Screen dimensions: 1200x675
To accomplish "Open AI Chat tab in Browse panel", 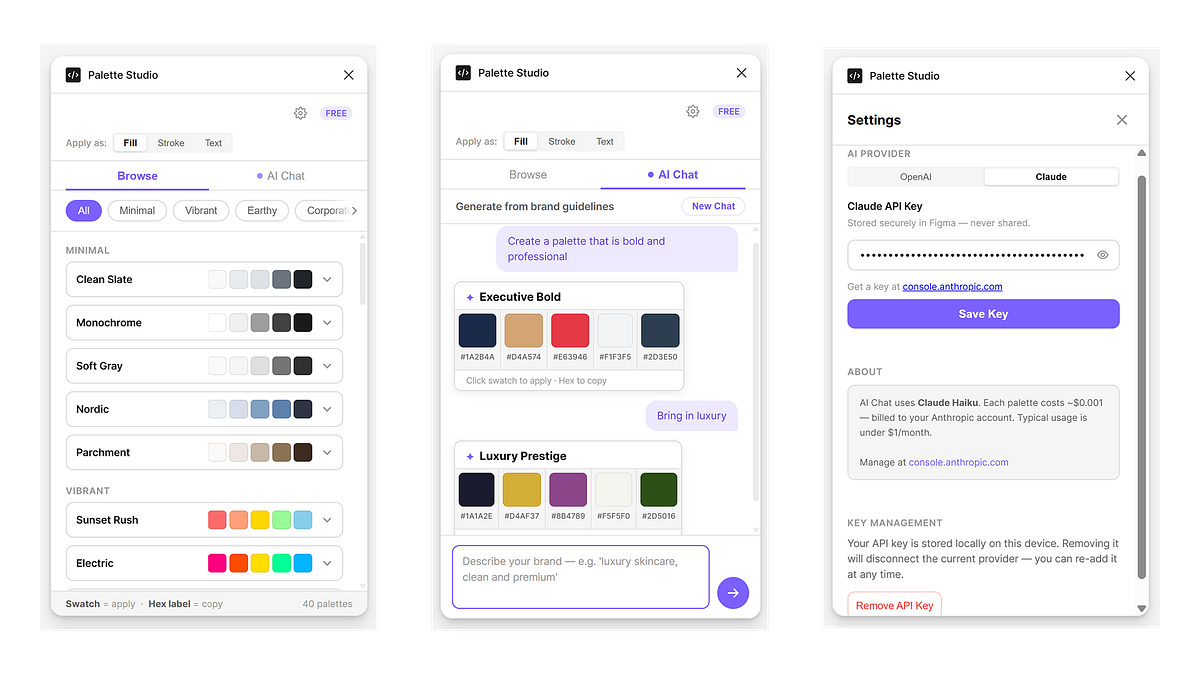I will pos(281,176).
